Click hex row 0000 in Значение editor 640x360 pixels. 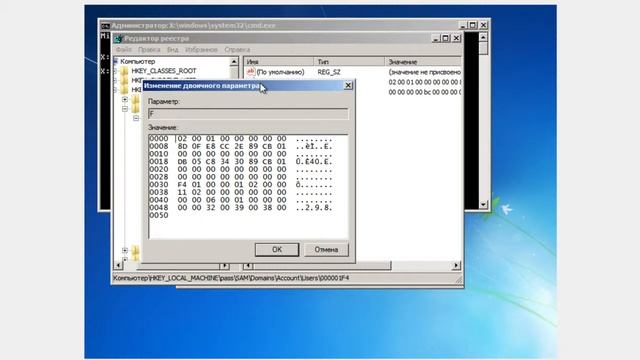(241, 139)
